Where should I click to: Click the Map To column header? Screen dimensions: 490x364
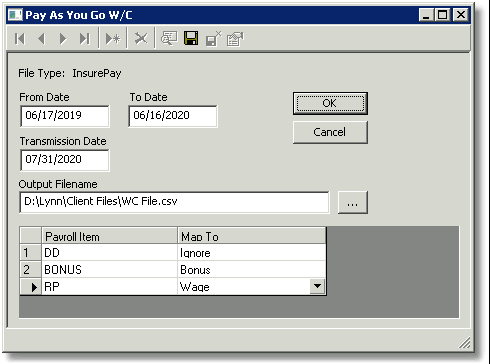click(x=251, y=236)
